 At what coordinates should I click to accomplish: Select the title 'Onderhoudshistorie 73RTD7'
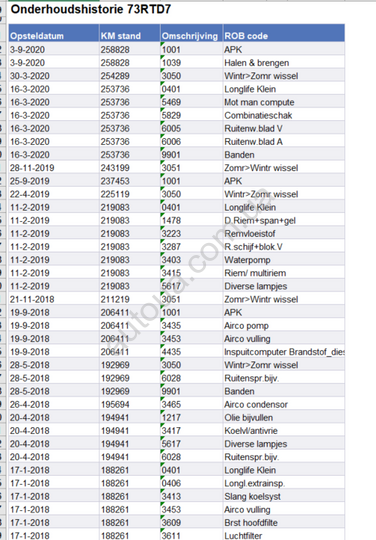pos(91,9)
